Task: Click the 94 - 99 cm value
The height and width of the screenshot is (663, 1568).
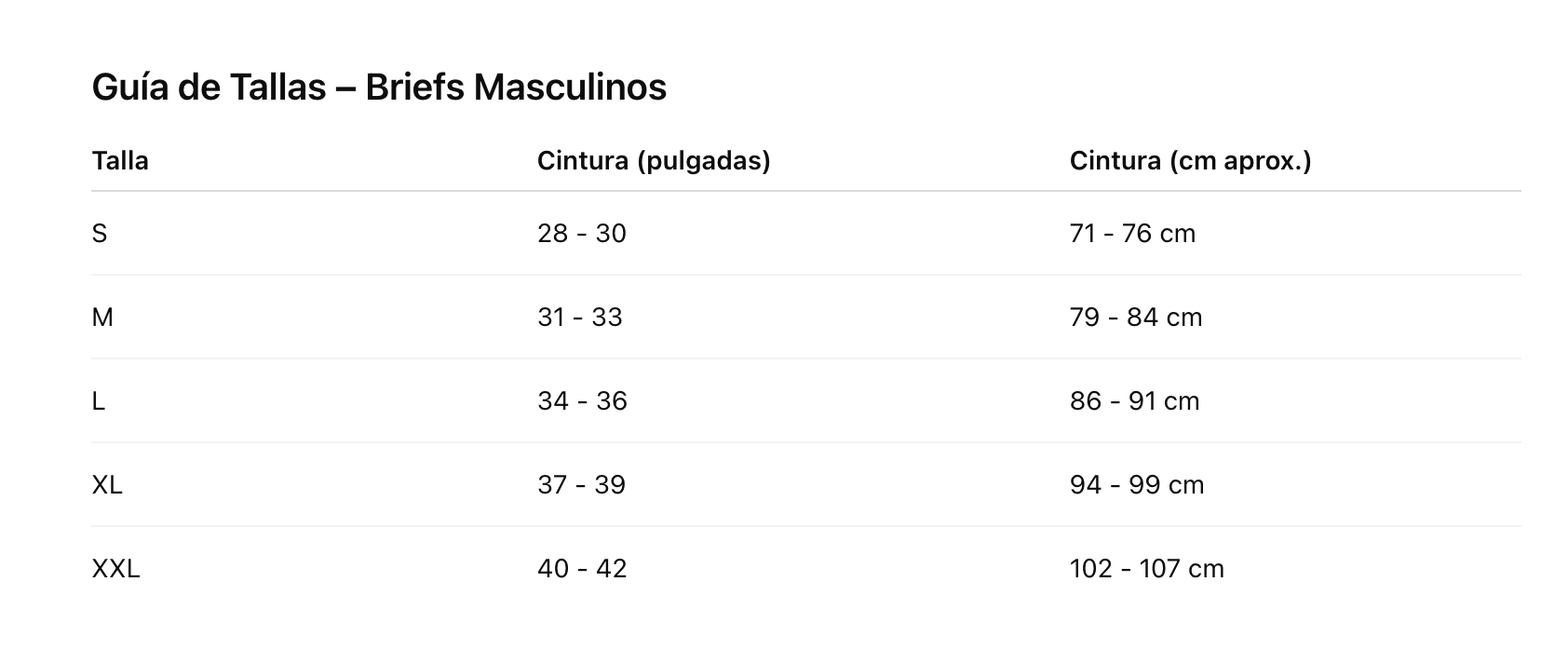Action: click(x=1137, y=485)
